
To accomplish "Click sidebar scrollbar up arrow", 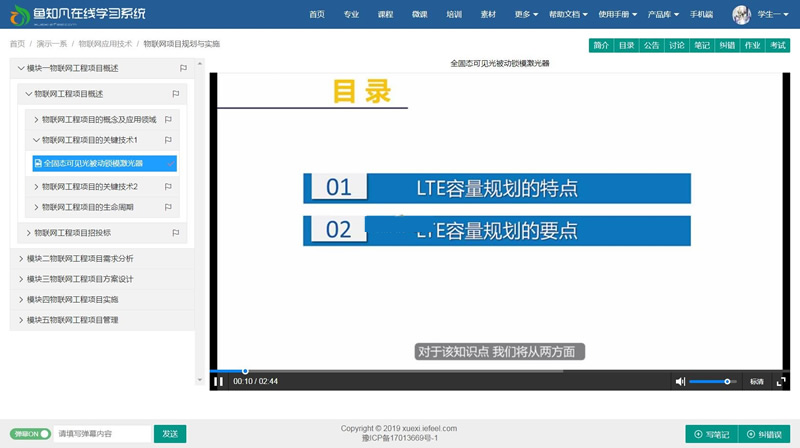I will (199, 64).
